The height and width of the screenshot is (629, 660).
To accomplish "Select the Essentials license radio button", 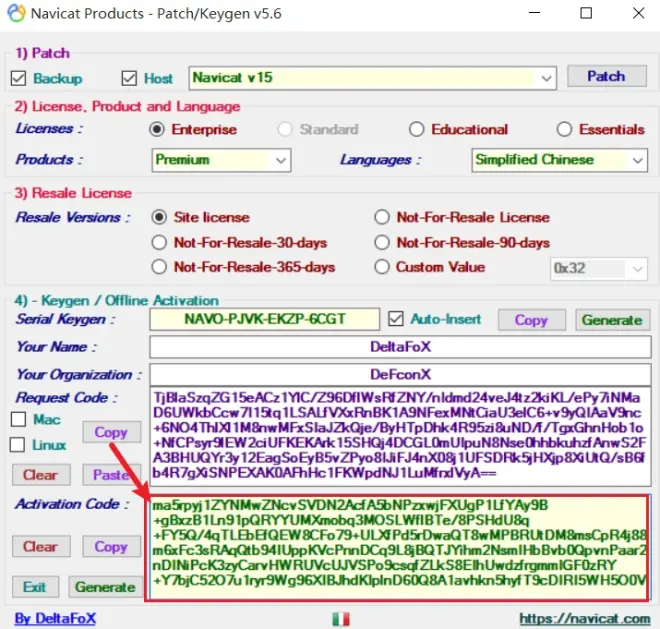I will point(564,129).
